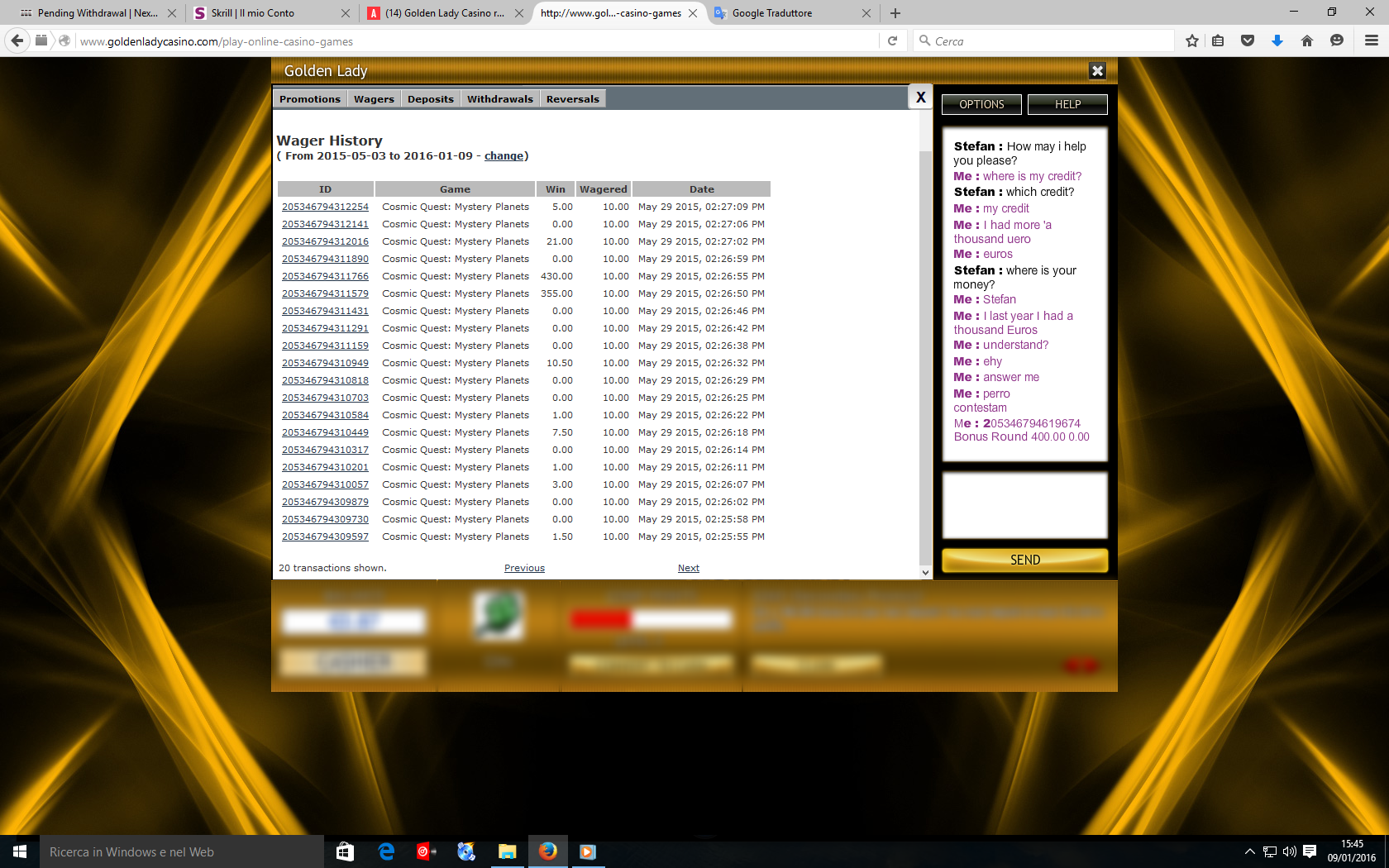
Task: Click the Wagered column header
Action: tap(604, 189)
